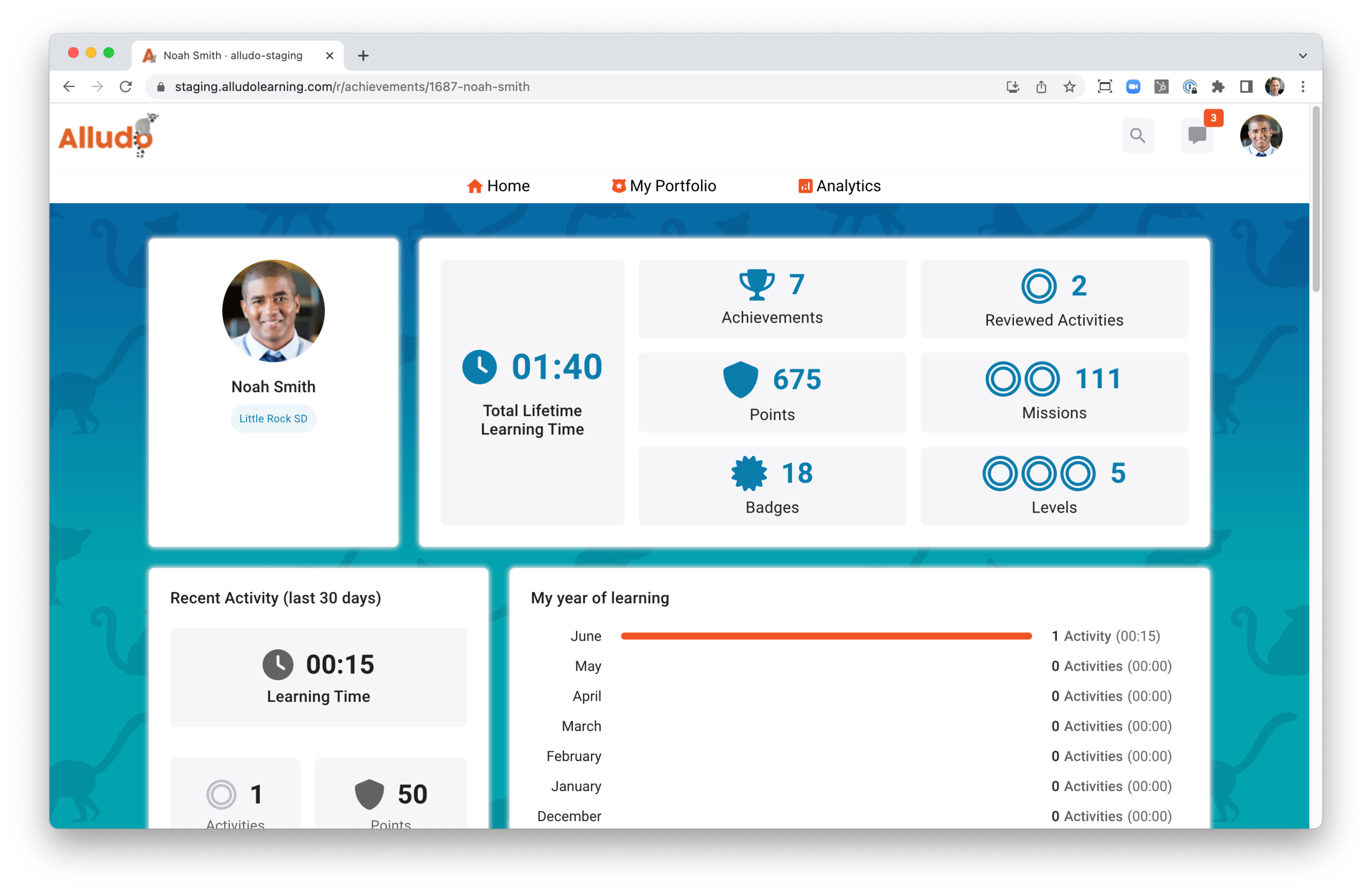This screenshot has width=1372, height=894.
Task: Expand the tab search chevron
Action: [x=1302, y=55]
